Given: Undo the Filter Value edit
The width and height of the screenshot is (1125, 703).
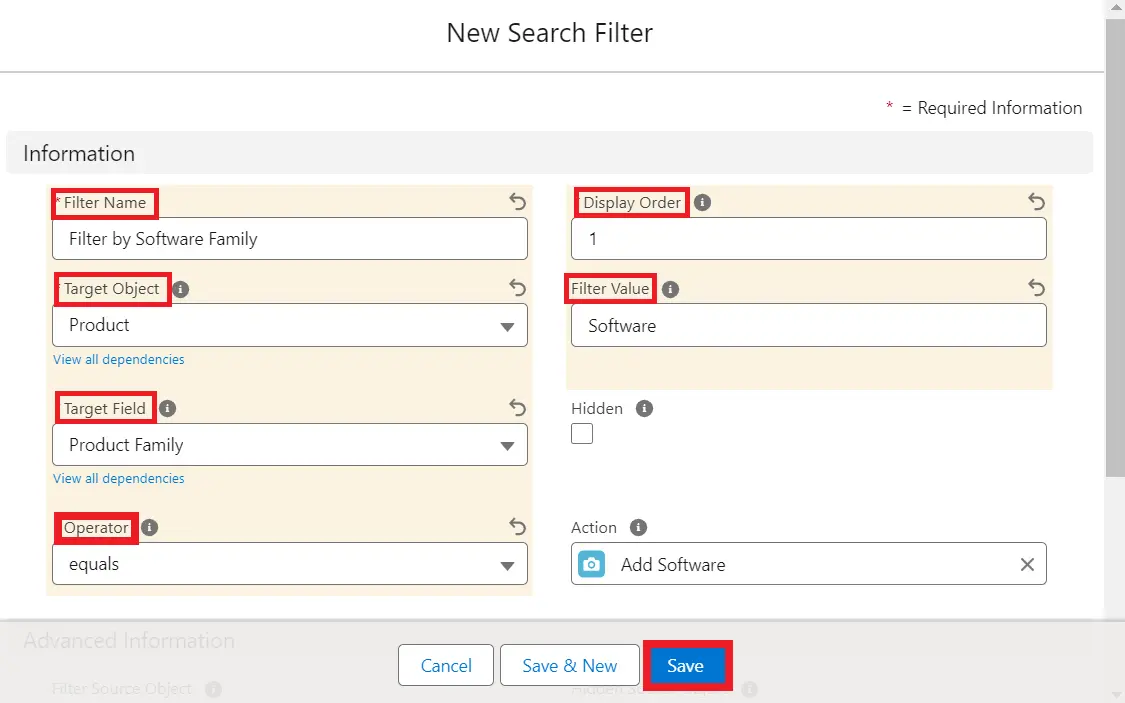Looking at the screenshot, I should (1036, 288).
